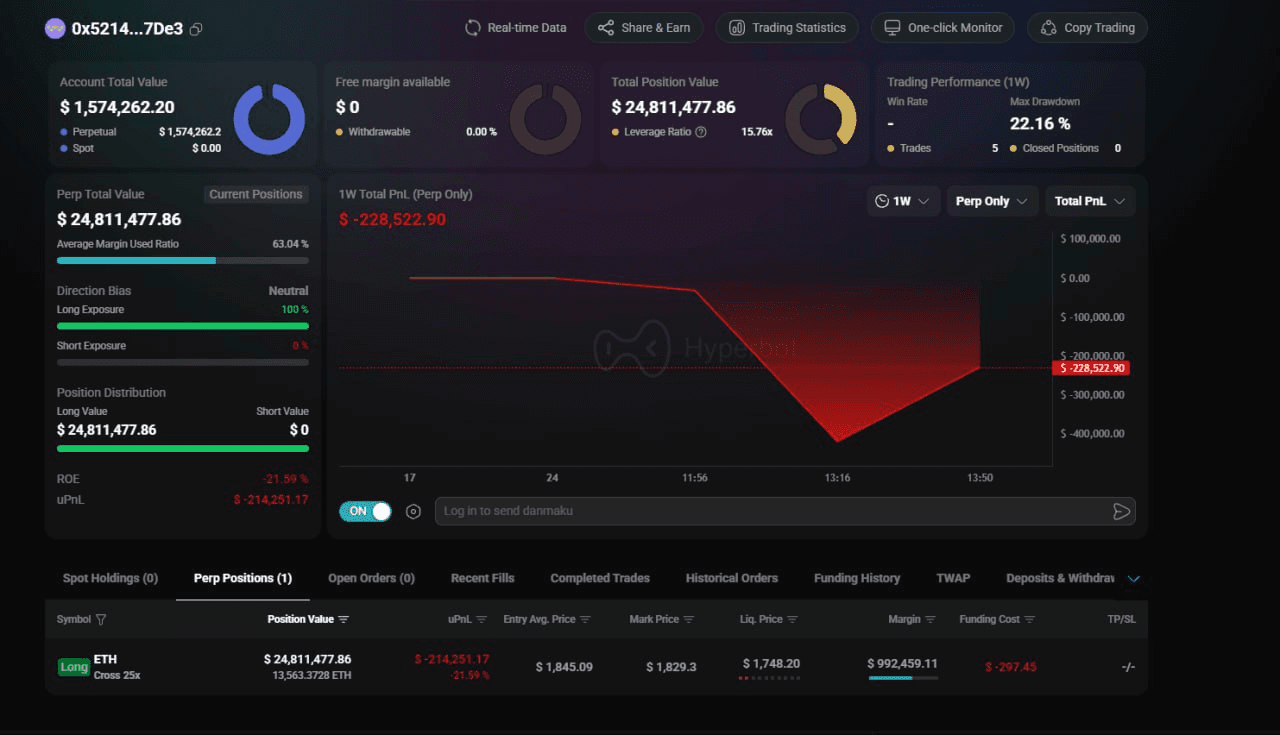
Task: Sort by Funding Cost column icon
Action: (1029, 620)
